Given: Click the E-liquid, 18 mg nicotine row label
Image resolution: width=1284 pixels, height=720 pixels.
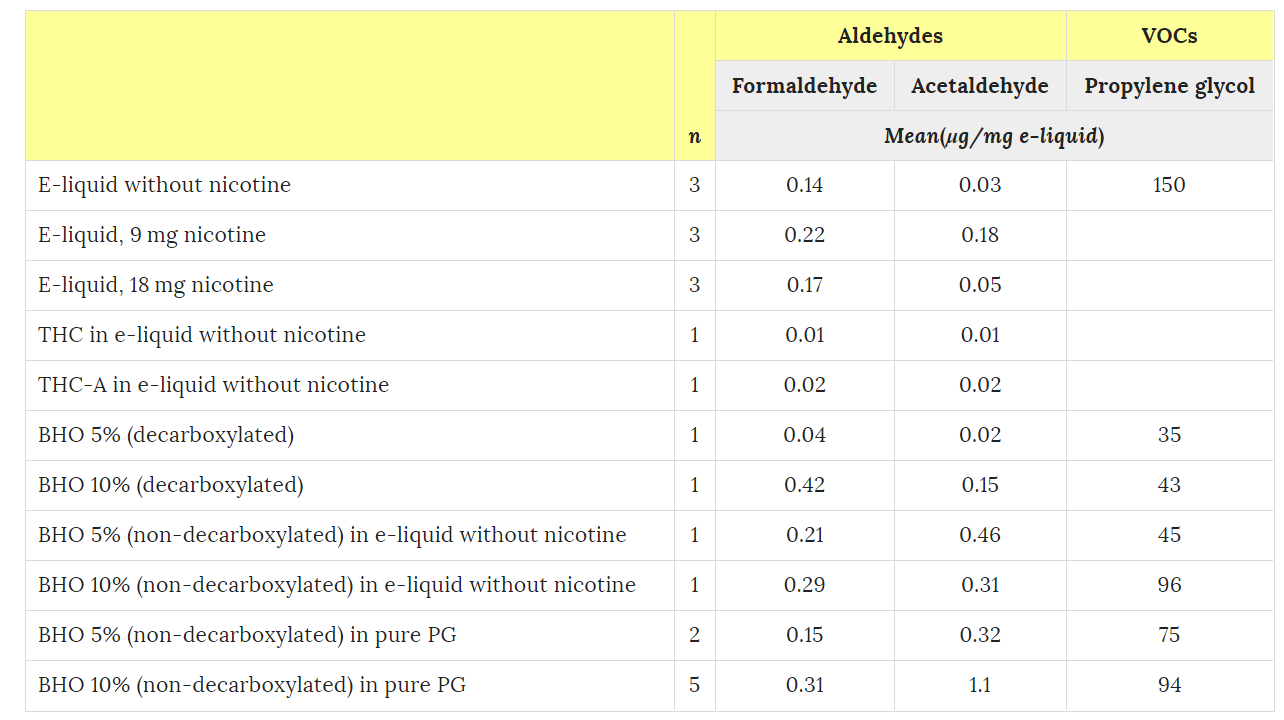Looking at the screenshot, I should click(x=156, y=285).
